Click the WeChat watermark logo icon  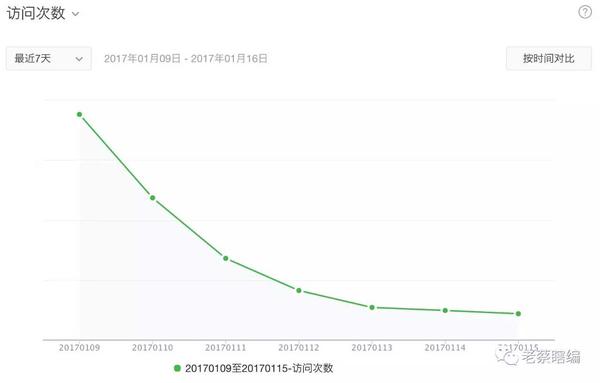[507, 355]
